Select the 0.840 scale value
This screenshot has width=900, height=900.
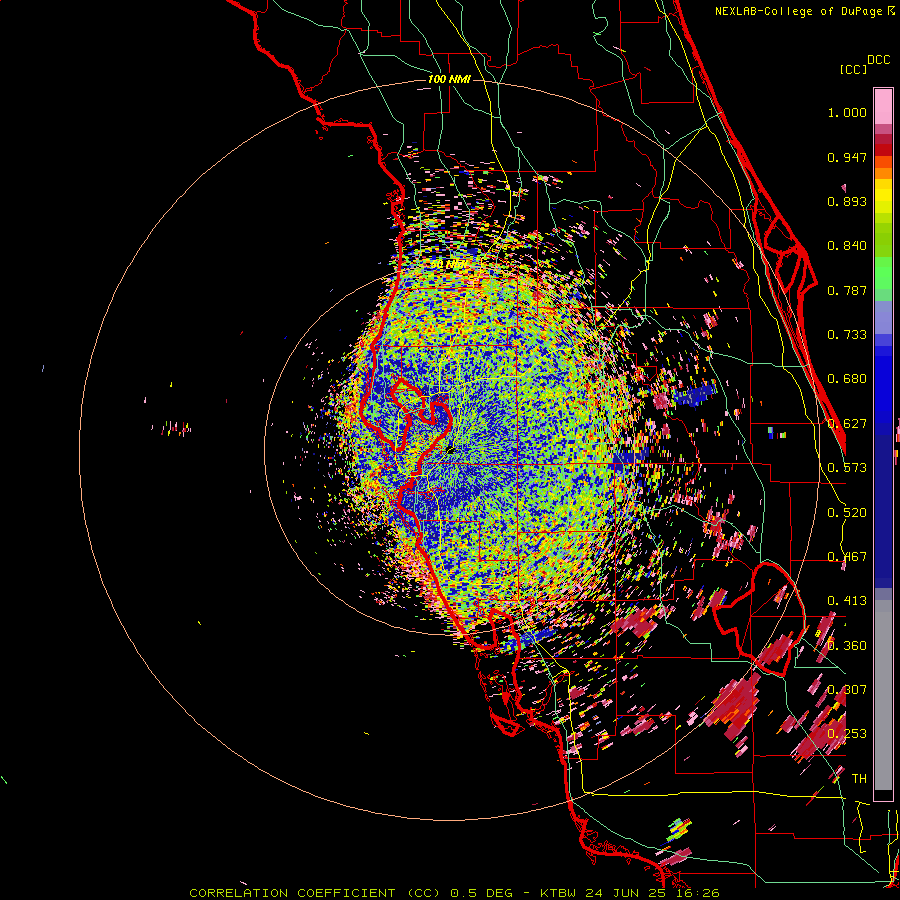pos(847,246)
